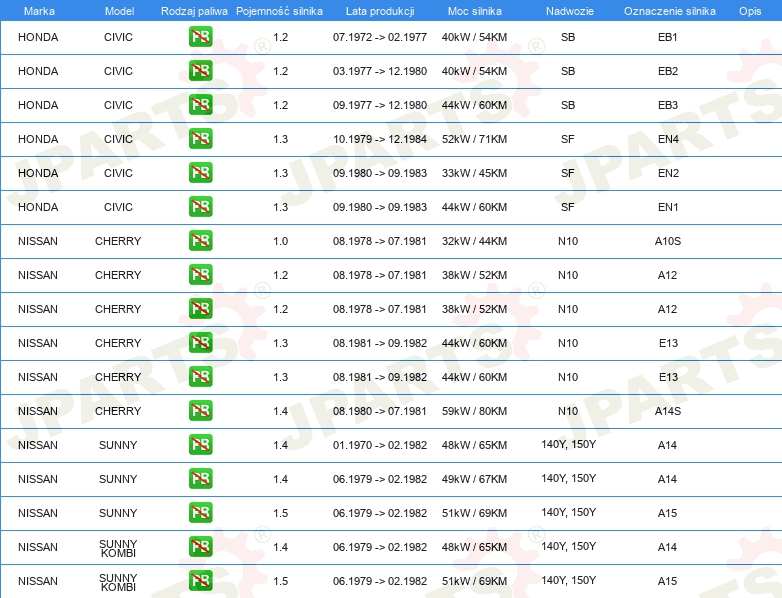
Task: Click the power value 59kW / 80KM
Action: click(474, 411)
